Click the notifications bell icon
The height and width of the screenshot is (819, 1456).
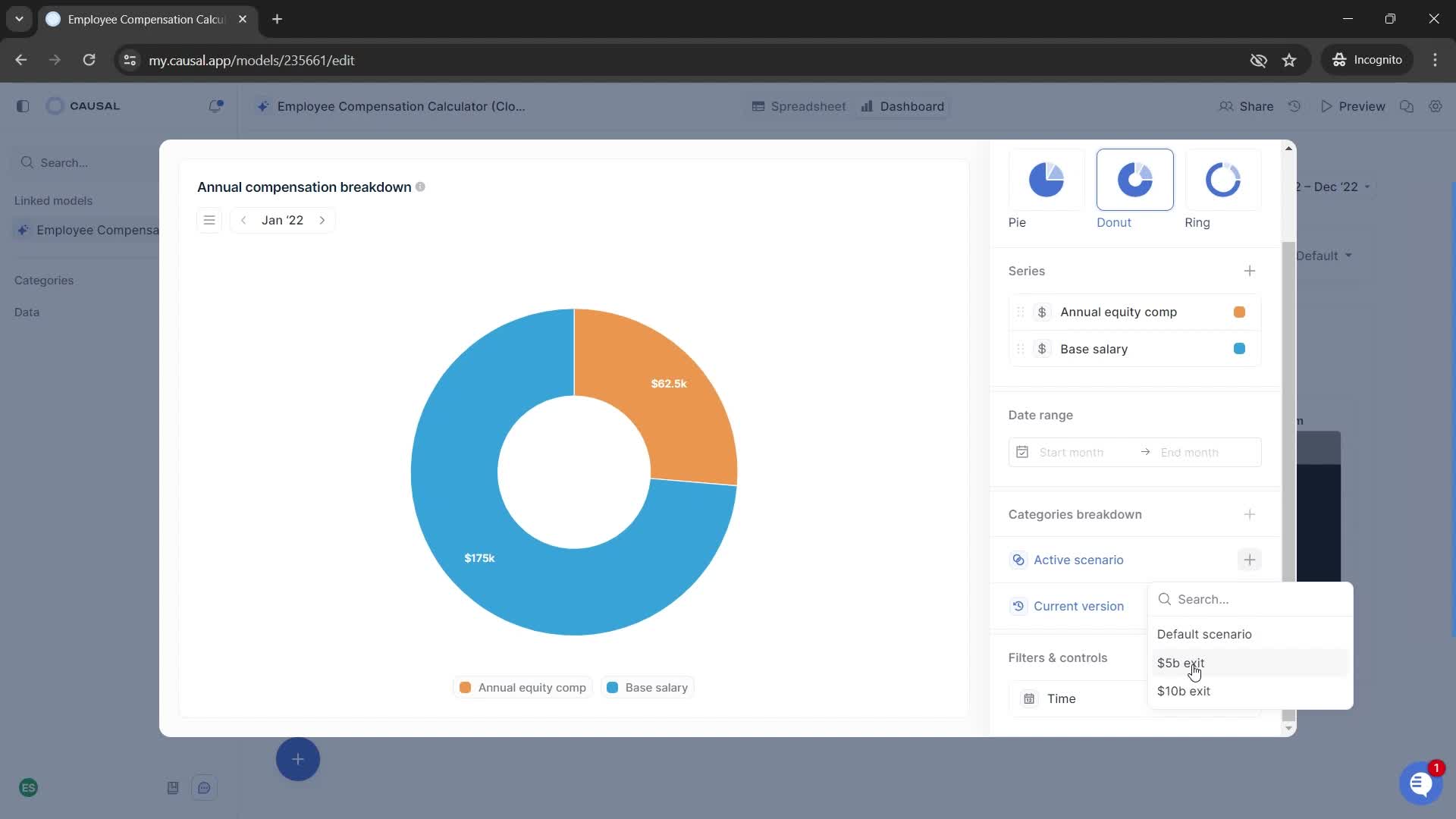click(x=215, y=105)
